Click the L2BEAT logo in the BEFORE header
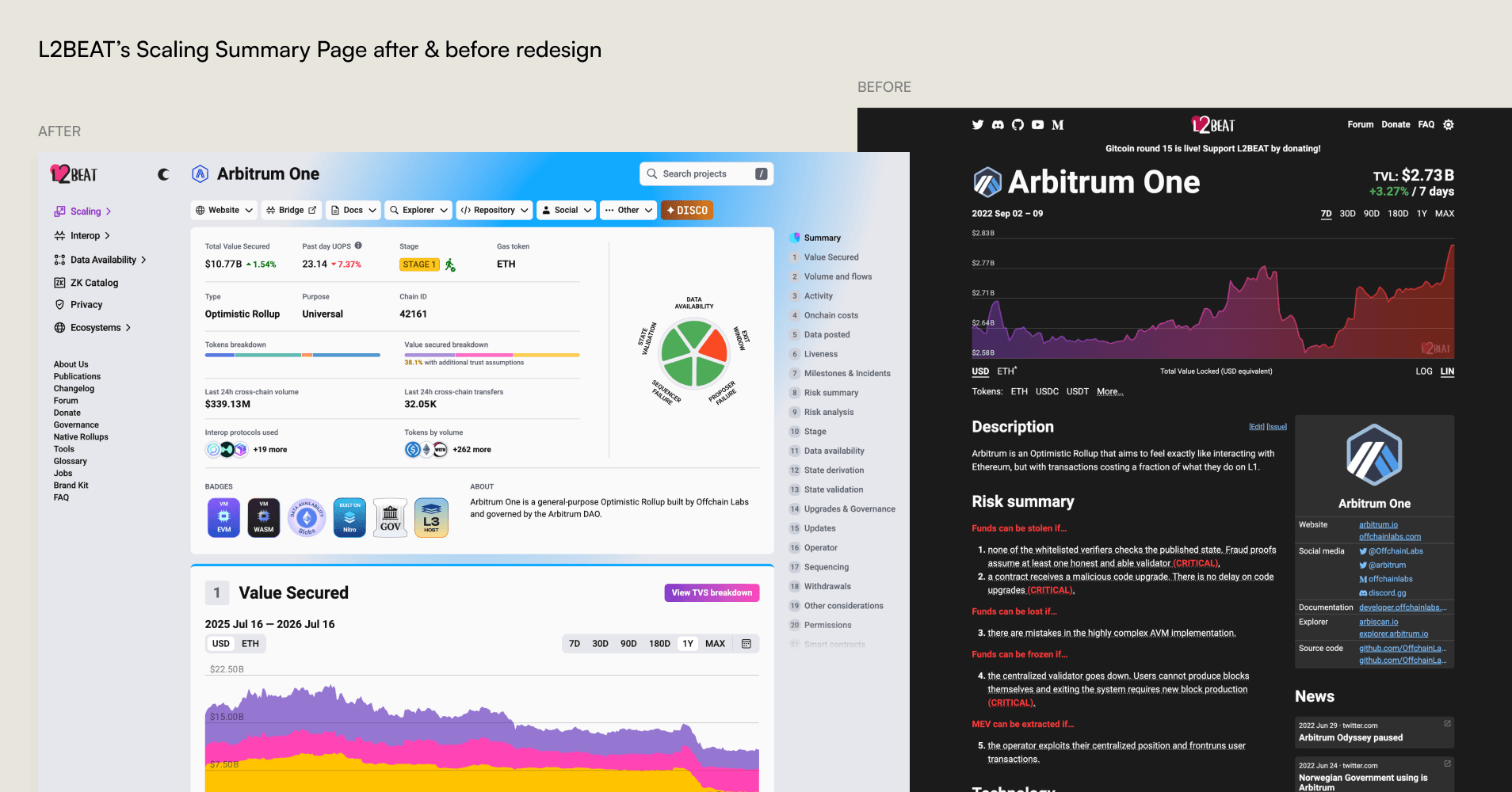Image resolution: width=1512 pixels, height=792 pixels. pyautogui.click(x=1213, y=125)
